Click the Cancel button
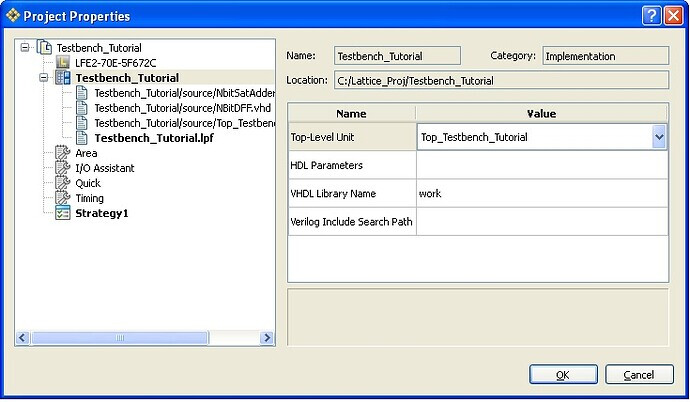The image size is (690, 402). pyautogui.click(x=639, y=374)
